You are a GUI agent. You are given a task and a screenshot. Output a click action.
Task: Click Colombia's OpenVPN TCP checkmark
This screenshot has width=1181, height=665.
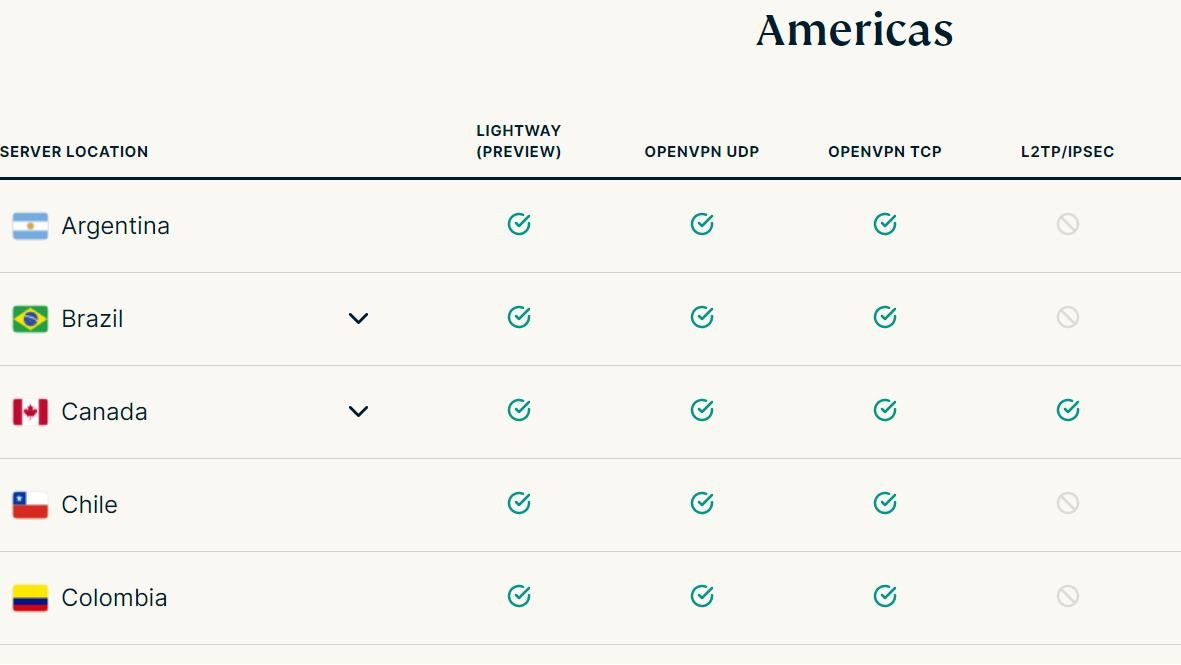884,597
